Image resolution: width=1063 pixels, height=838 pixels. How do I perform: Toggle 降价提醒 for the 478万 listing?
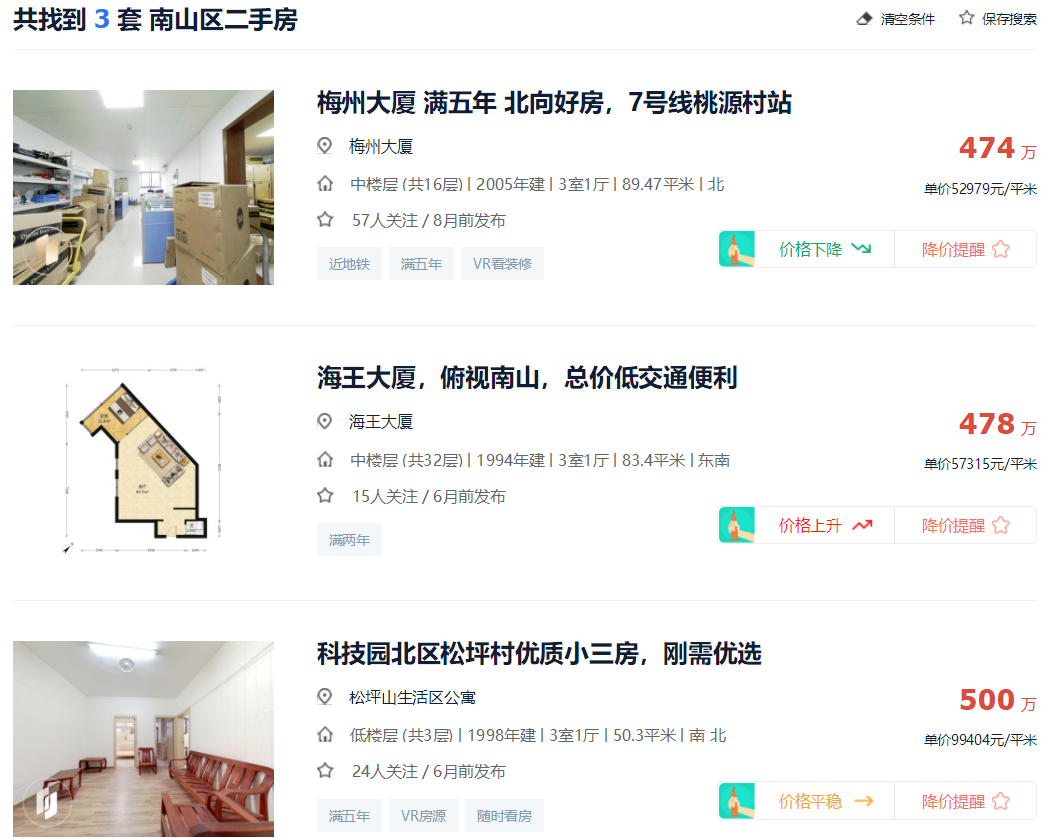coord(965,525)
